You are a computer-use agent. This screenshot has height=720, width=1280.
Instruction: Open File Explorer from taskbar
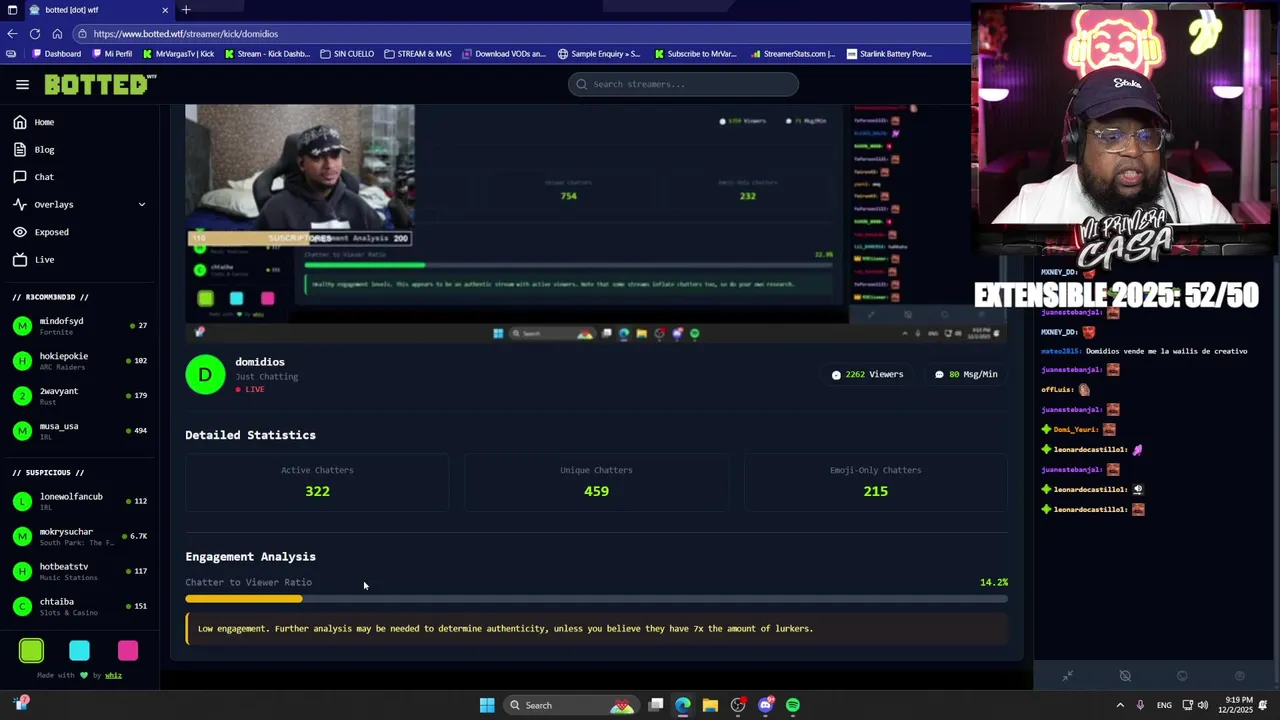click(x=710, y=705)
